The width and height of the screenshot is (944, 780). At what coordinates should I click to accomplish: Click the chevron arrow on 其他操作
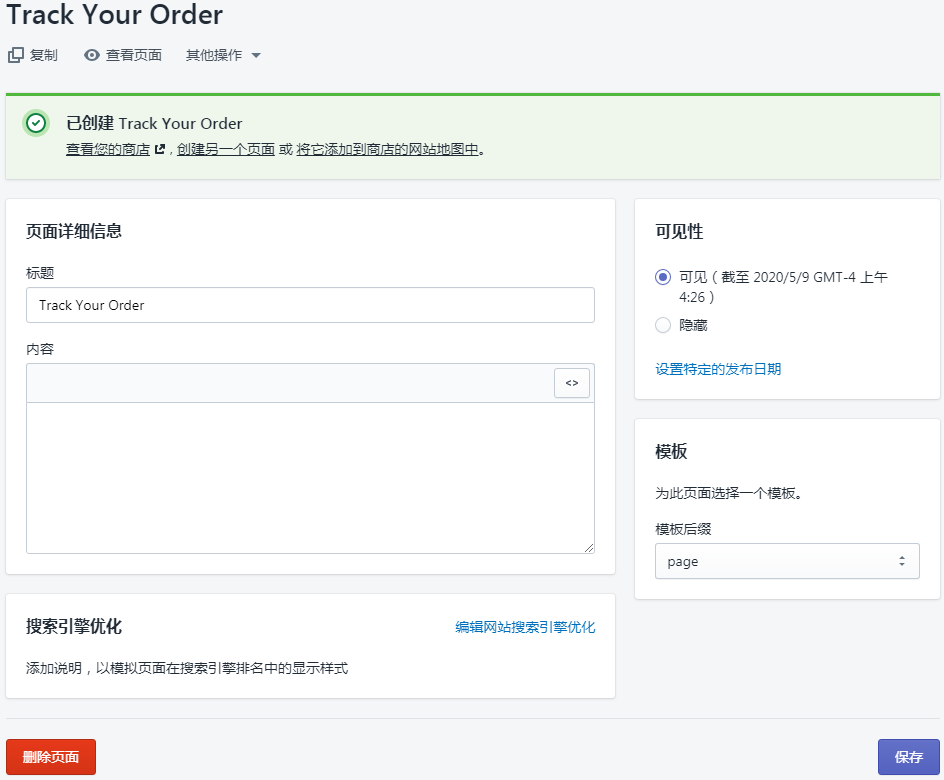coord(258,55)
